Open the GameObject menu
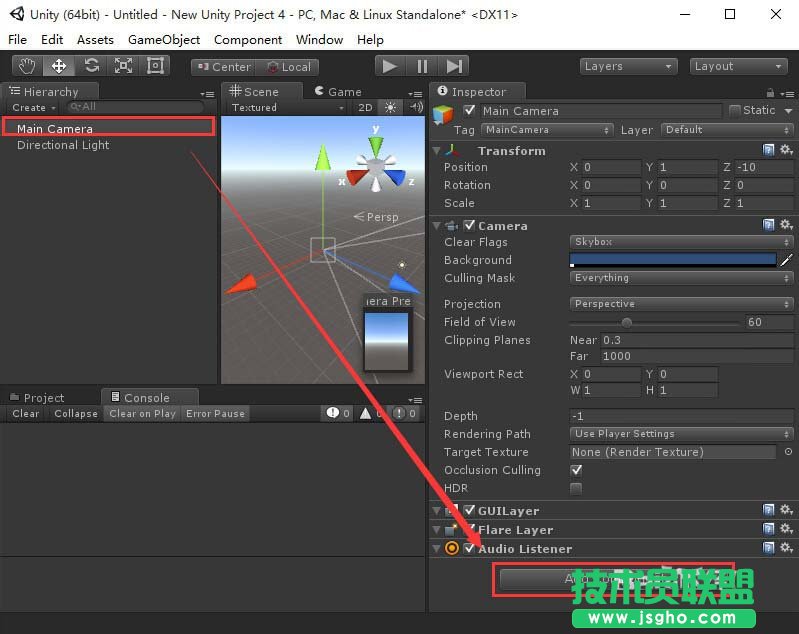The image size is (799, 634). click(x=164, y=40)
